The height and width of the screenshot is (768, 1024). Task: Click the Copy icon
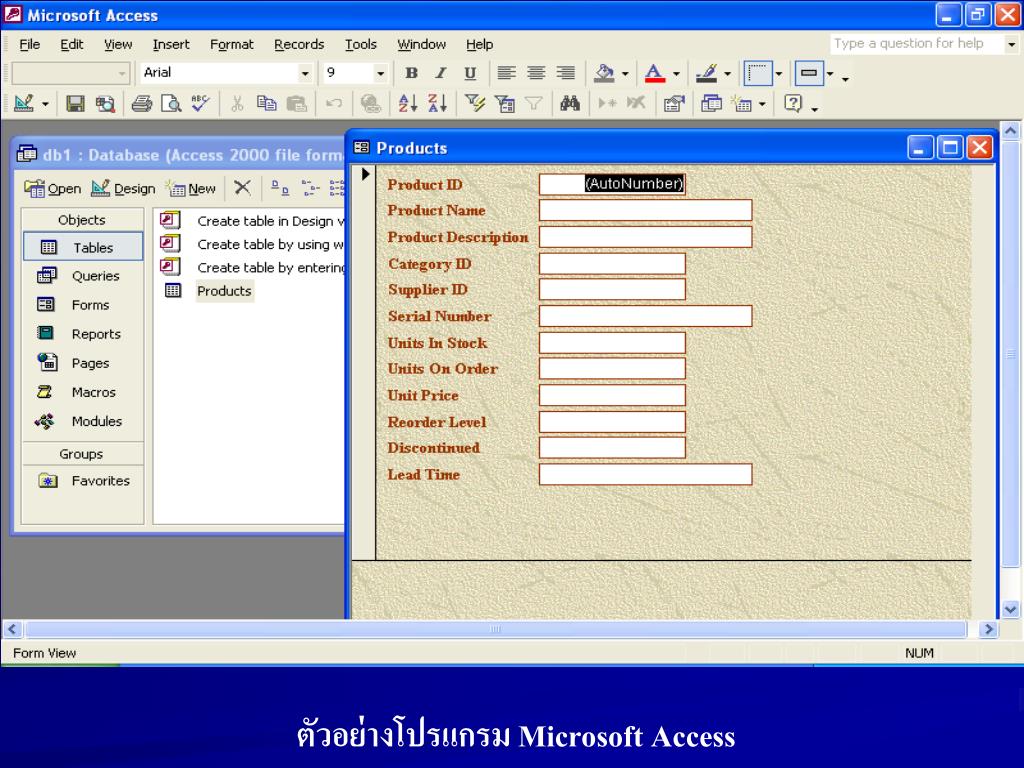[x=266, y=103]
